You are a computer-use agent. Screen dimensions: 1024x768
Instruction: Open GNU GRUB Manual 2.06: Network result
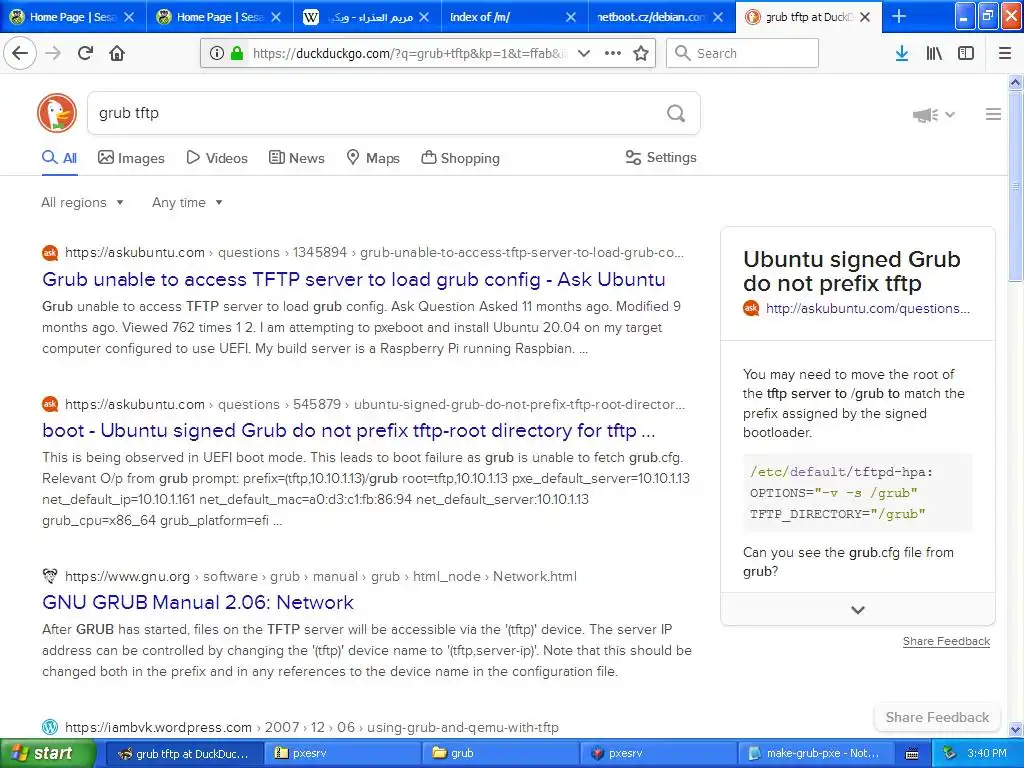pos(198,602)
